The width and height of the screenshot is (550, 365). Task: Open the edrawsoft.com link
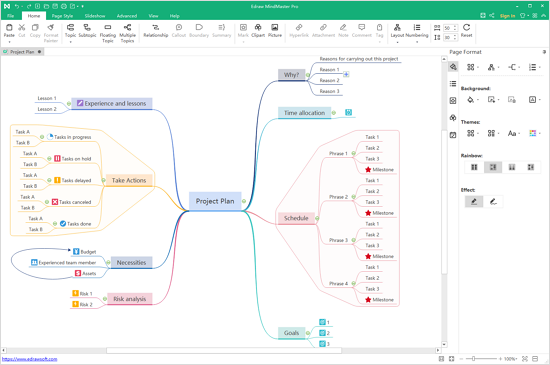29,359
